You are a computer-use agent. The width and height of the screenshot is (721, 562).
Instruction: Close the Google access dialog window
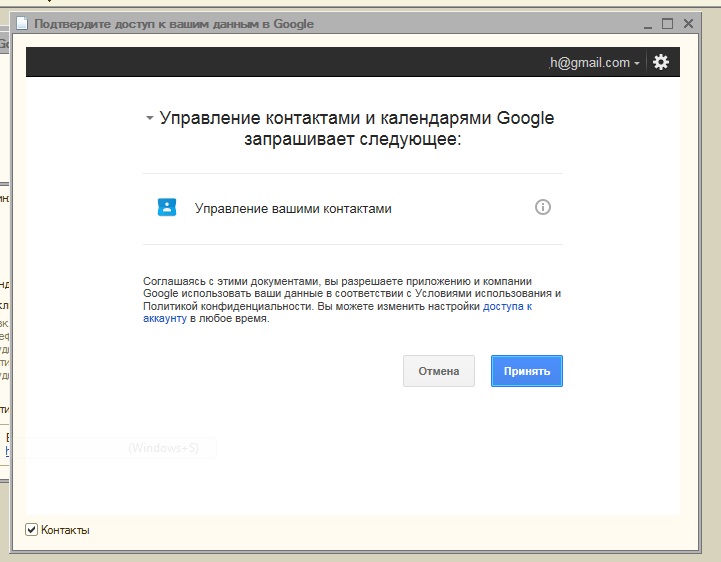click(x=688, y=23)
